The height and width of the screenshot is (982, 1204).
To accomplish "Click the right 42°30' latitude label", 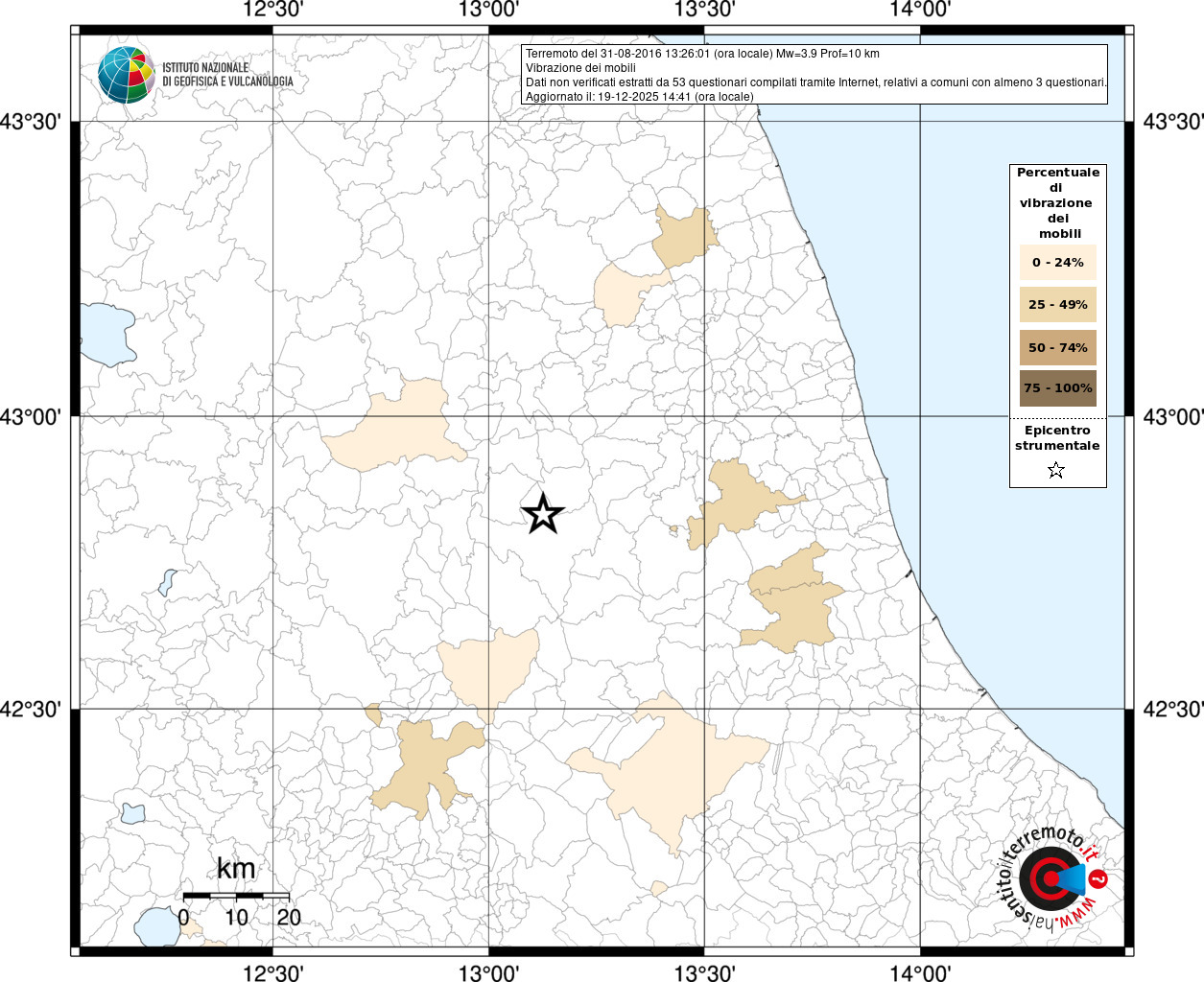I will tap(1172, 710).
